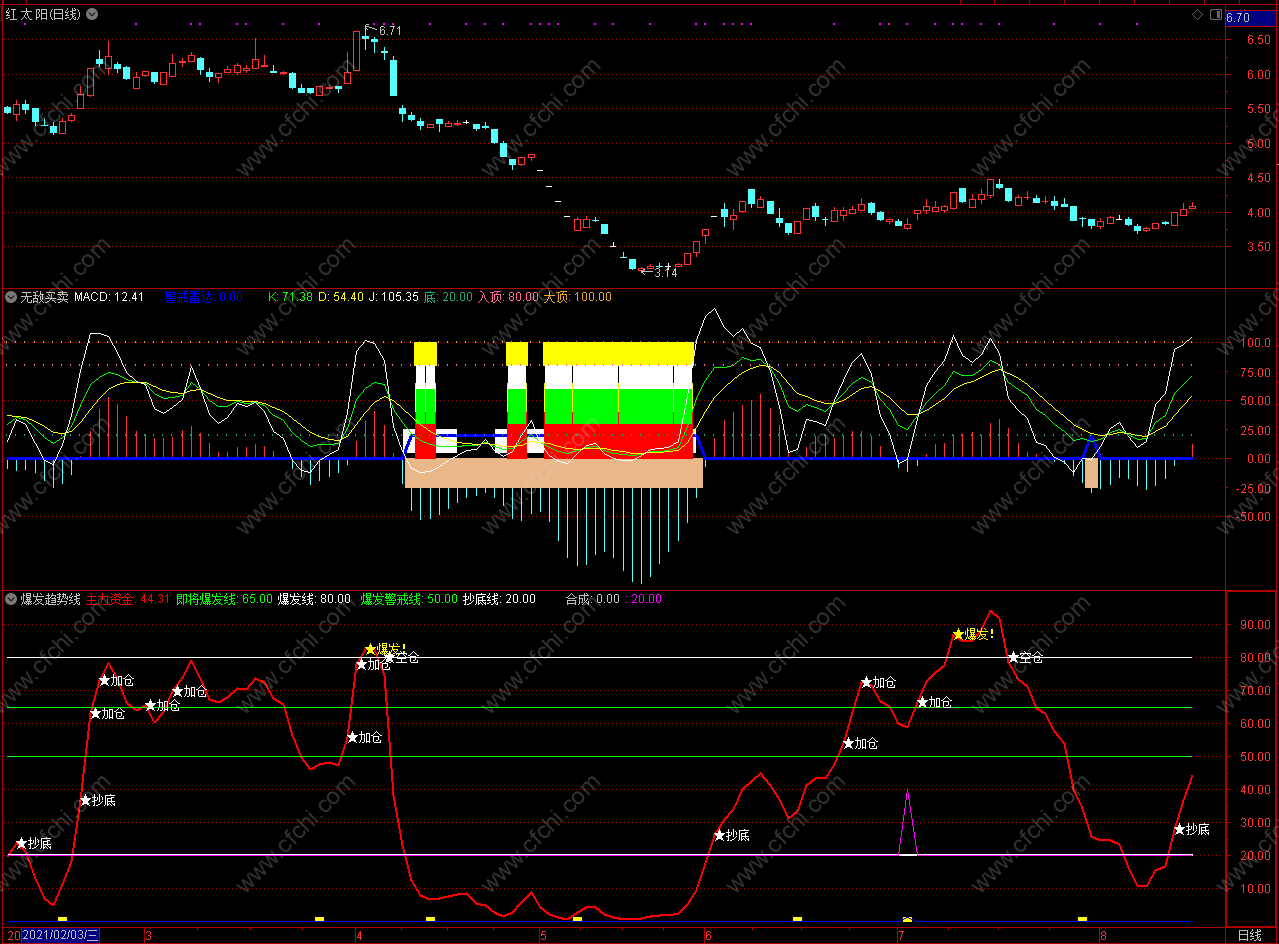Click the MACD: 12.41 value label
The height and width of the screenshot is (944, 1279).
tap(109, 297)
